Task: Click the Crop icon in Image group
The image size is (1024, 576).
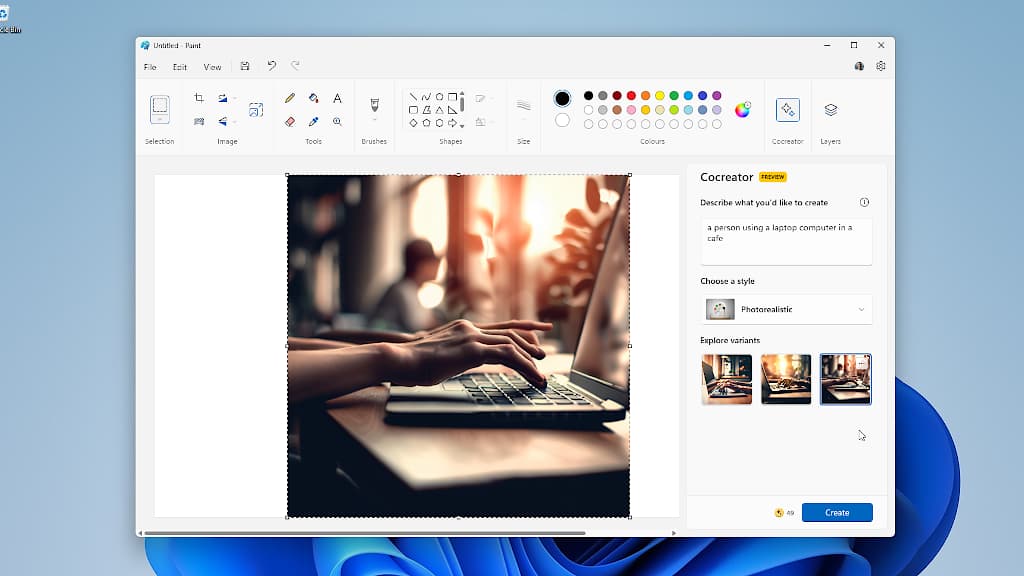Action: (x=199, y=98)
